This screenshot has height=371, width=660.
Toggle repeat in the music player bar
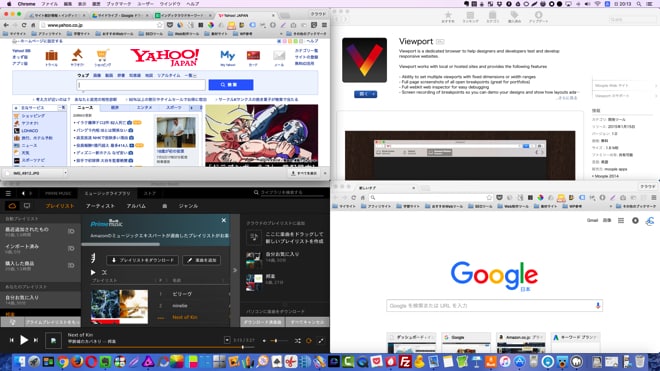[309, 341]
